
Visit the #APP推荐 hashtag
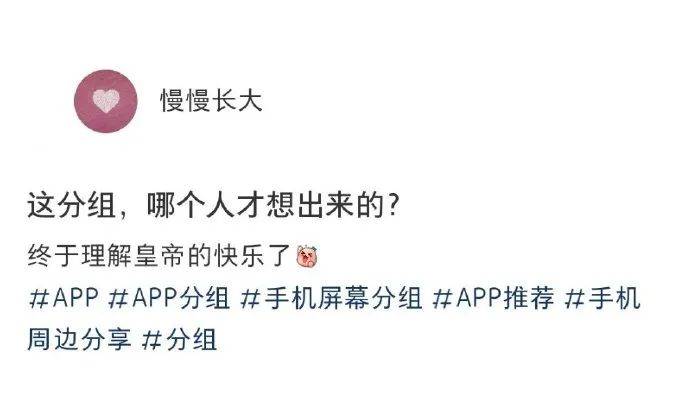[x=493, y=298]
